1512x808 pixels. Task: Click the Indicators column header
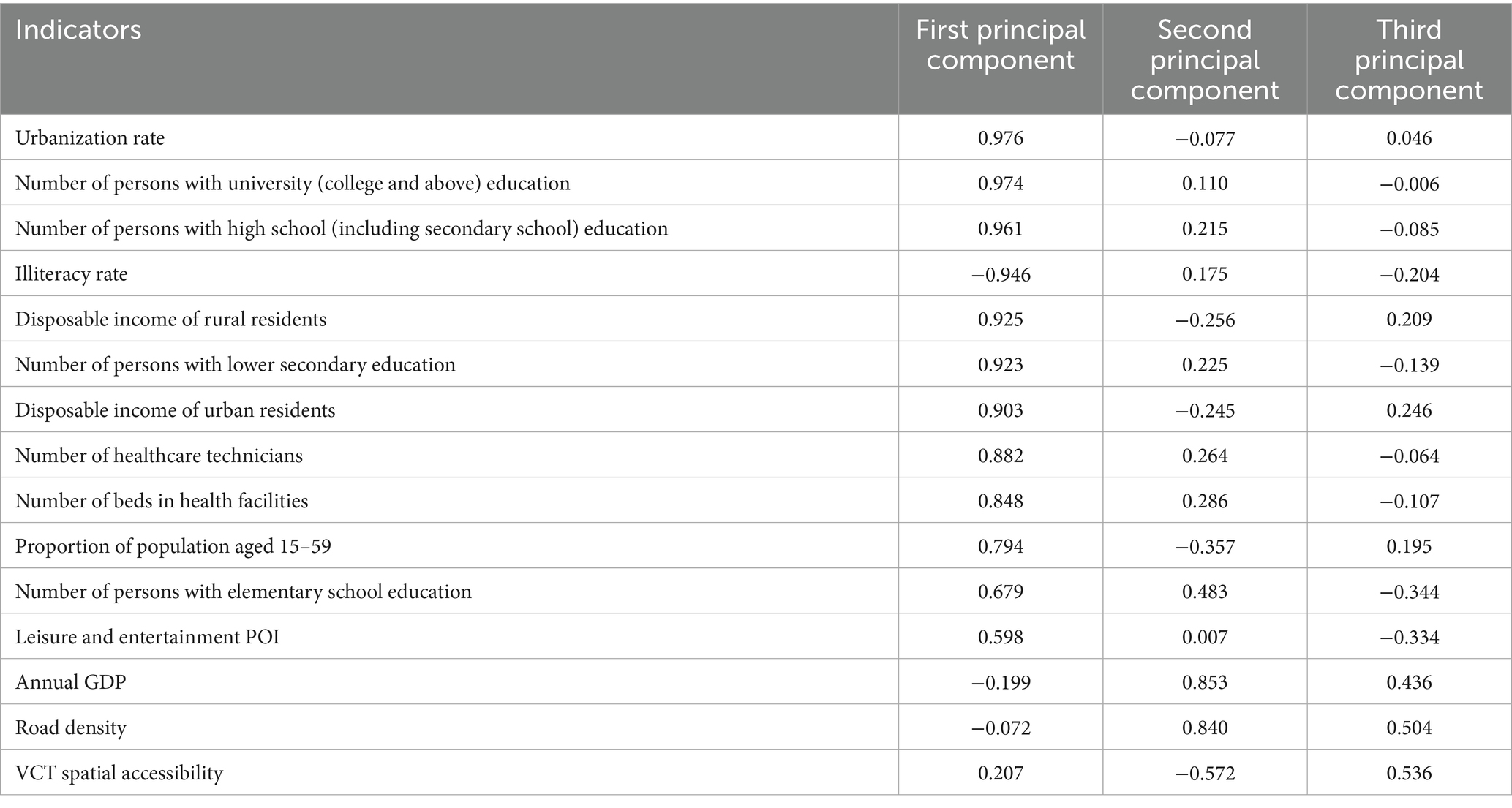click(78, 30)
